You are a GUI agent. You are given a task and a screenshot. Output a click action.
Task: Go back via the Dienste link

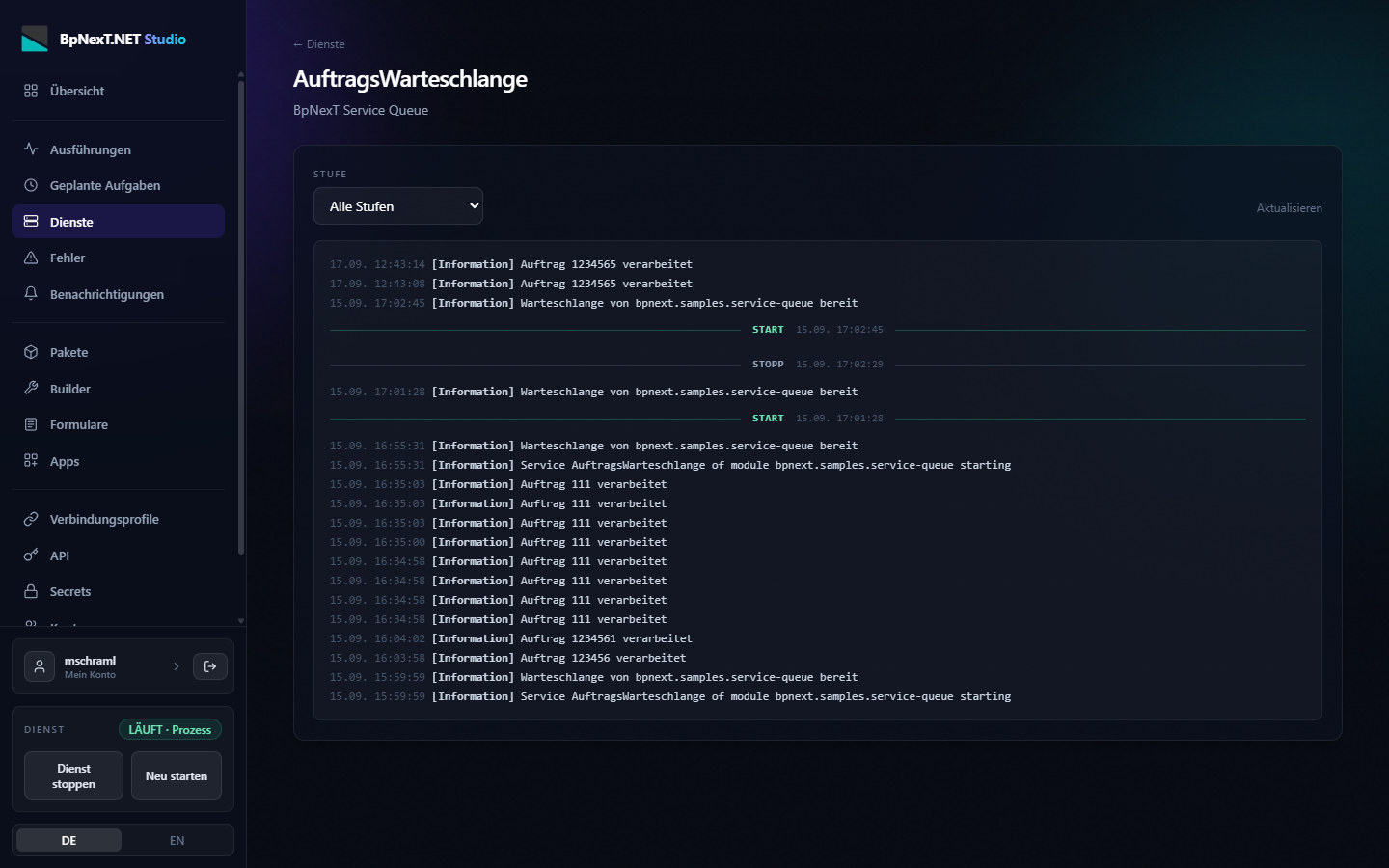[x=319, y=44]
